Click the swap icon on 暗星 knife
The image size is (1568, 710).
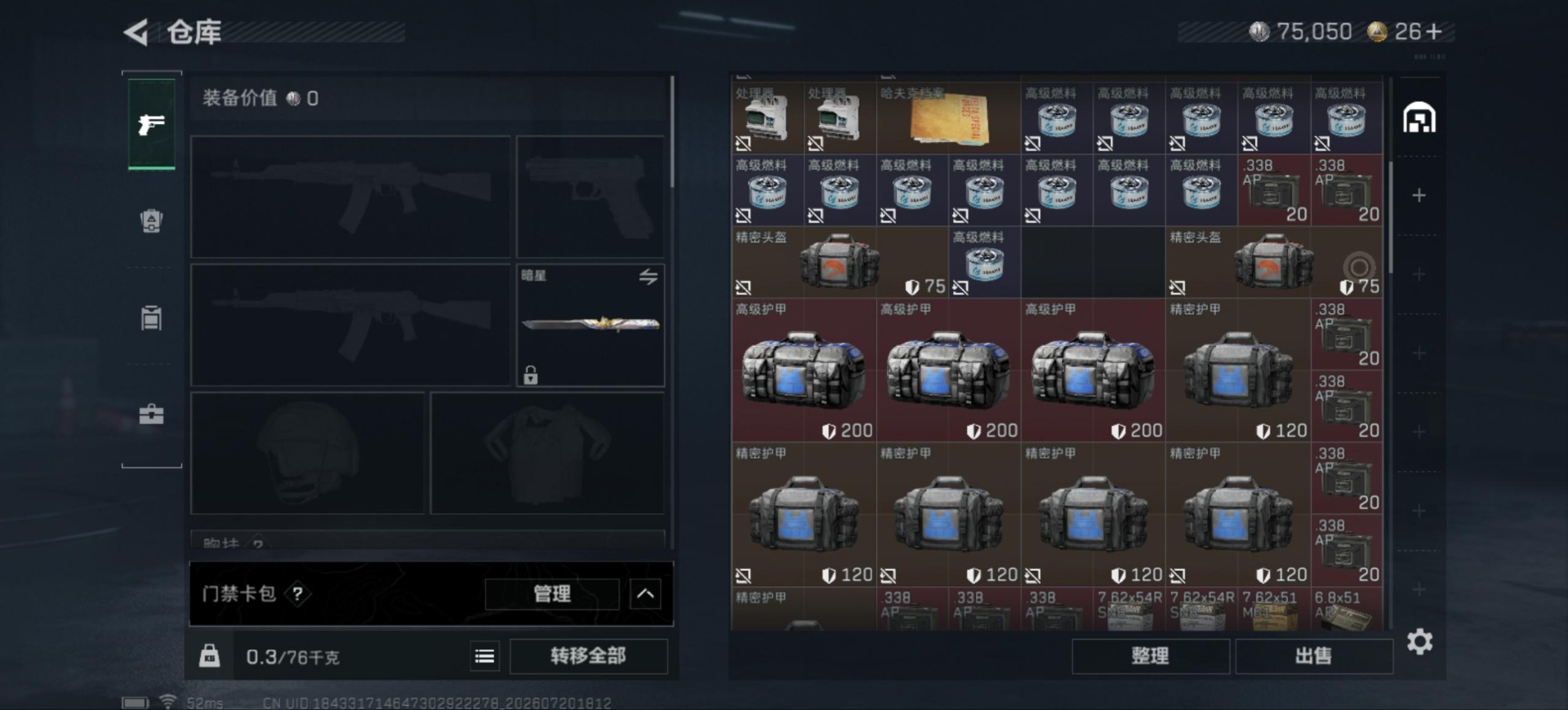648,277
